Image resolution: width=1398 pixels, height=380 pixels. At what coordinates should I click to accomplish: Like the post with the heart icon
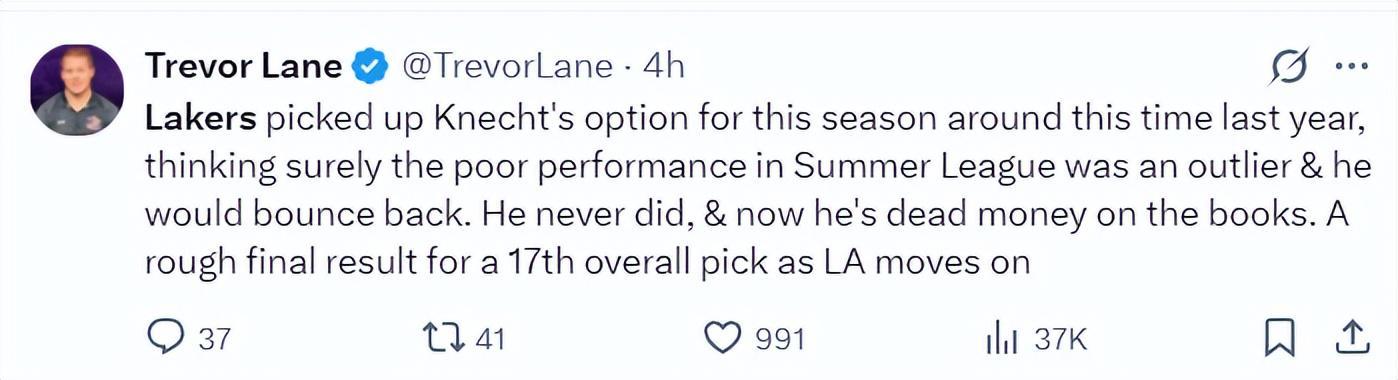723,339
